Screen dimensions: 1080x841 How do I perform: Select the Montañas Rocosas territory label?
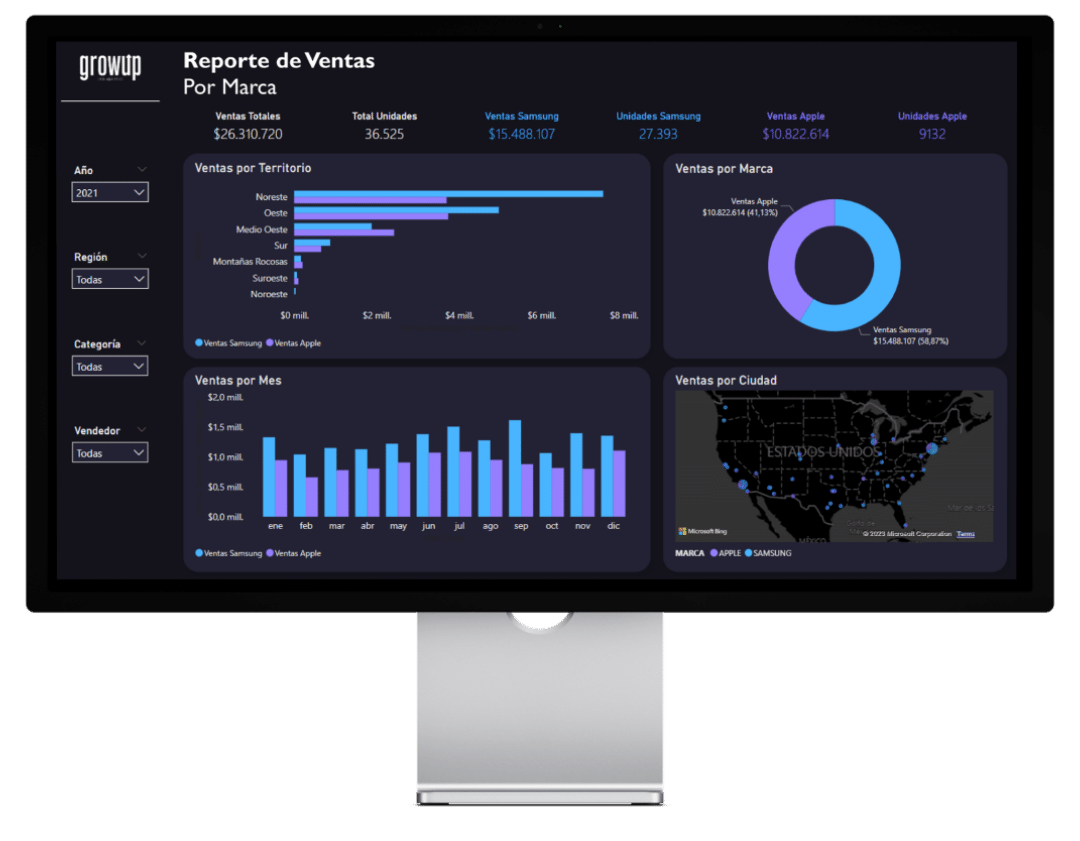250,262
